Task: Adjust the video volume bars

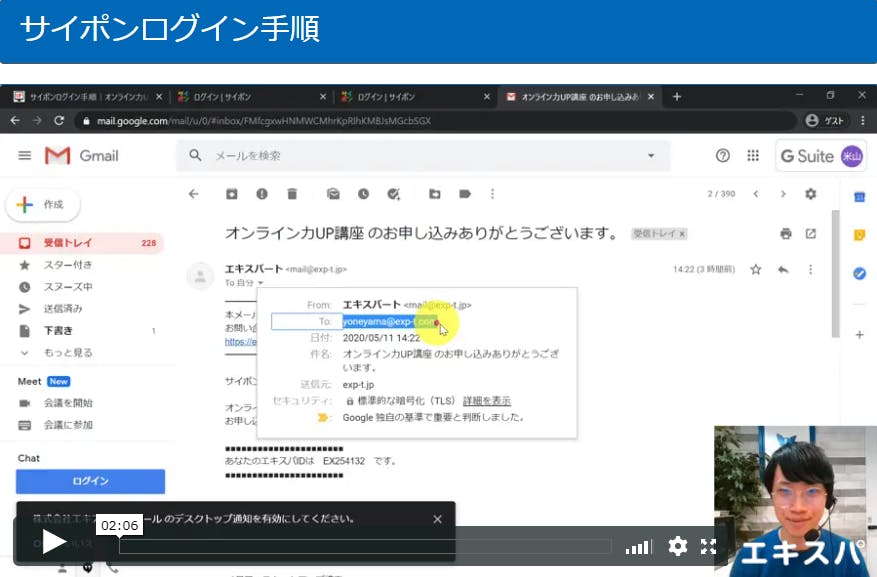Action: pos(639,547)
